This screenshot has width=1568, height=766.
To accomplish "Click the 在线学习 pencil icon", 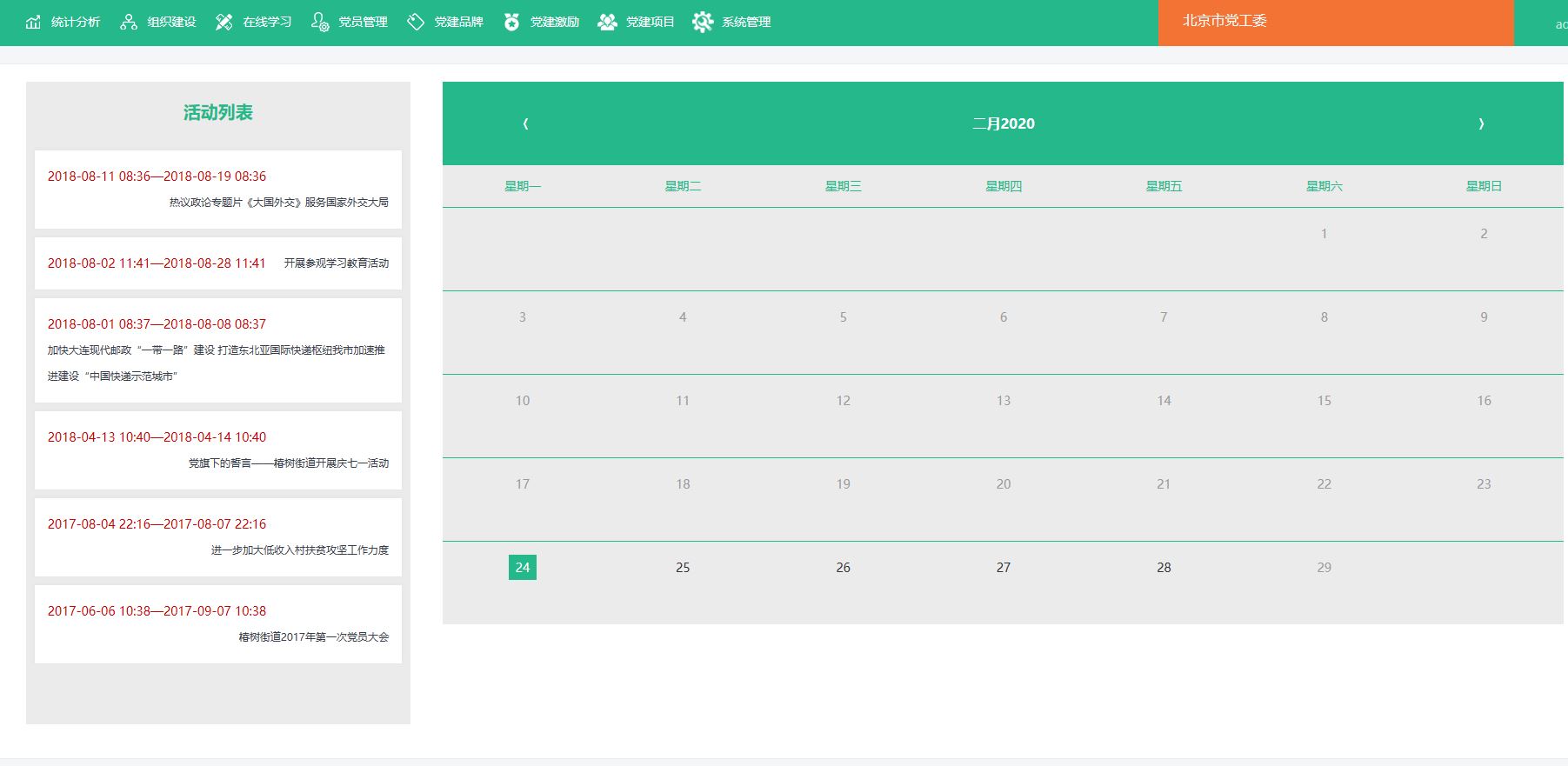I will click(224, 22).
